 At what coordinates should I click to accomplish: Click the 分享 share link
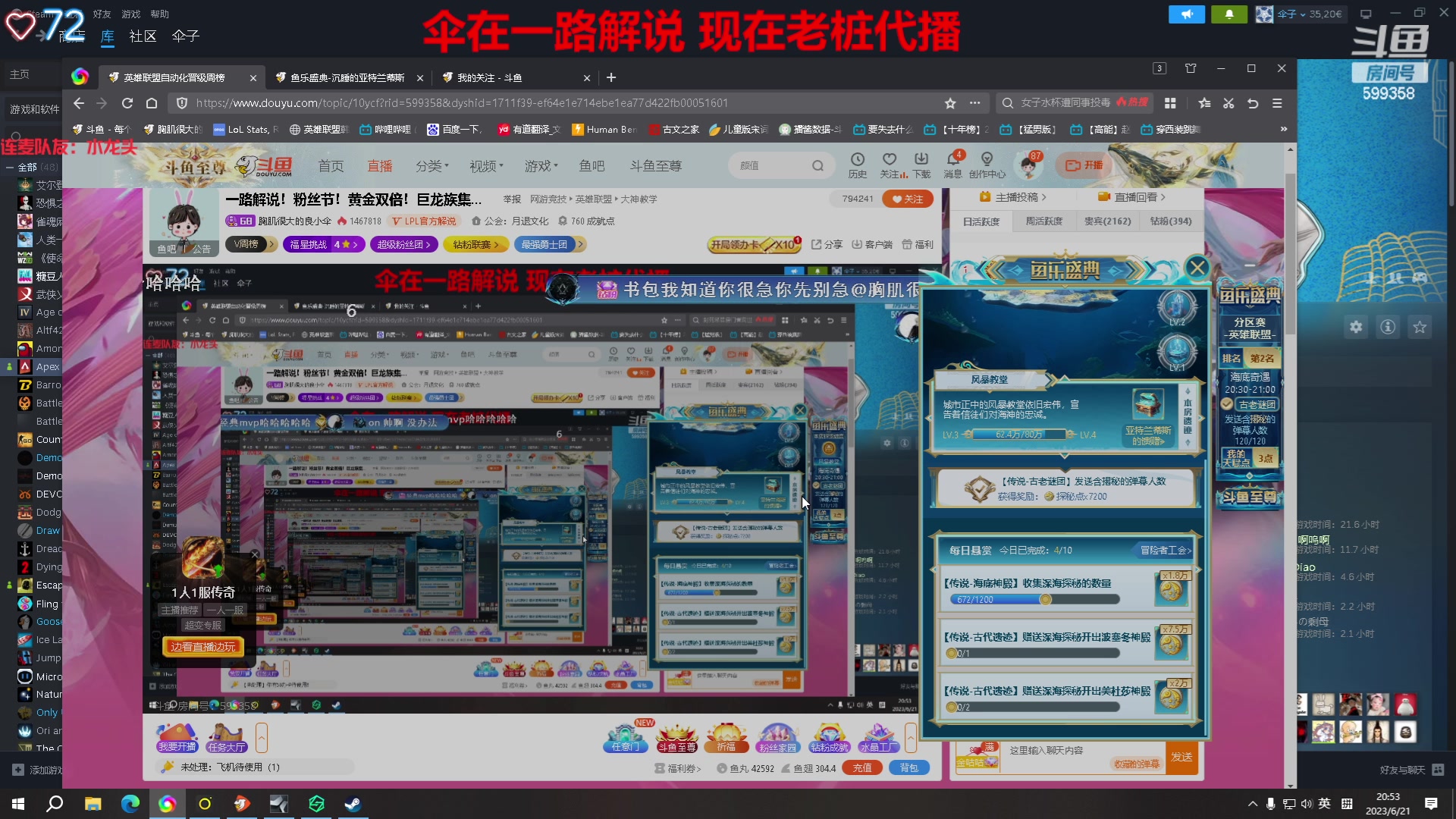[827, 244]
